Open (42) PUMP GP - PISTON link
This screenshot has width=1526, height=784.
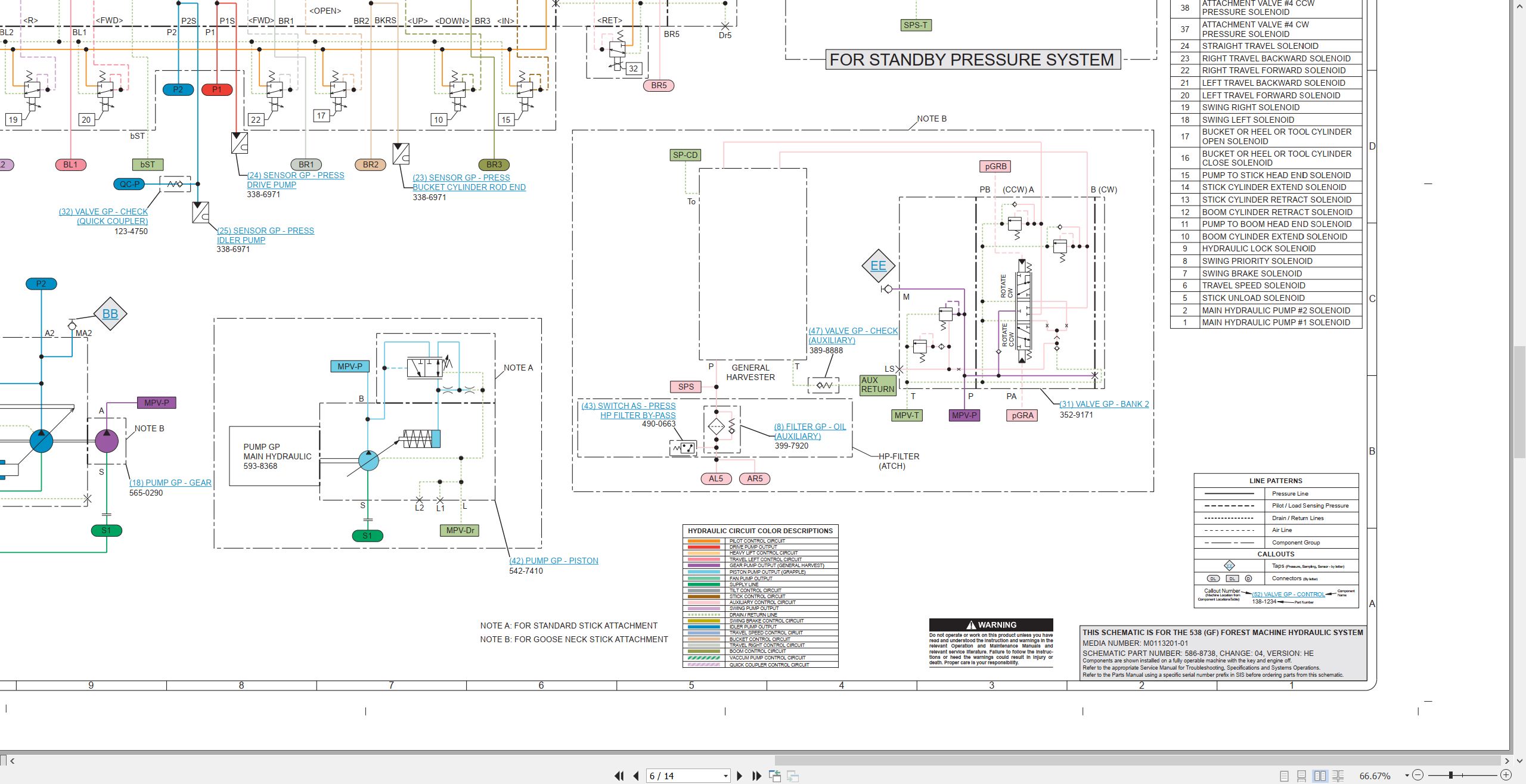click(554, 561)
